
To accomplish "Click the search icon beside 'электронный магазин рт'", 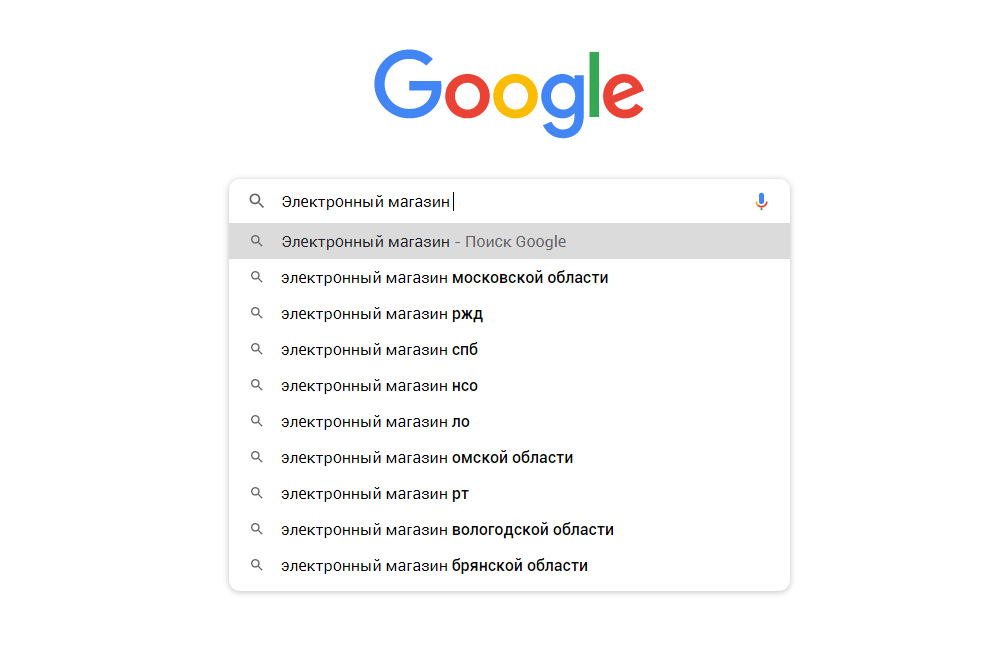I will pyautogui.click(x=257, y=493).
